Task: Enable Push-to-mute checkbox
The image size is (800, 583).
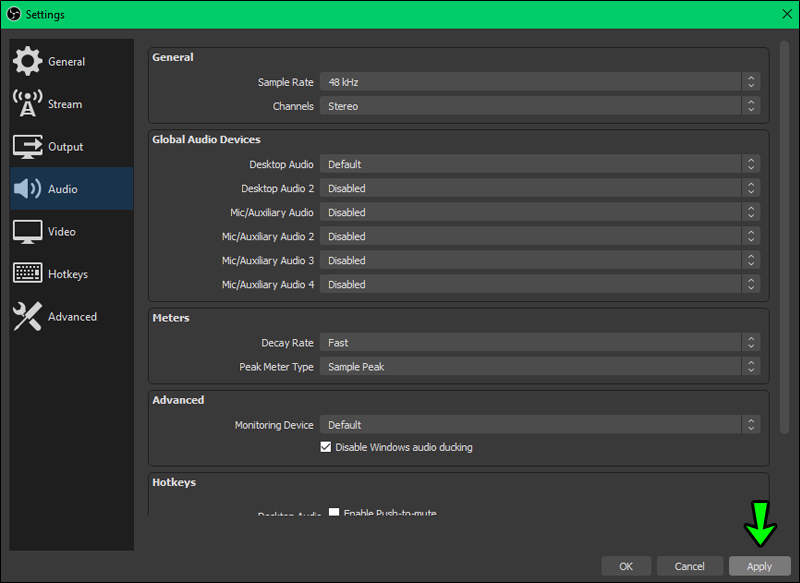Action: tap(334, 512)
